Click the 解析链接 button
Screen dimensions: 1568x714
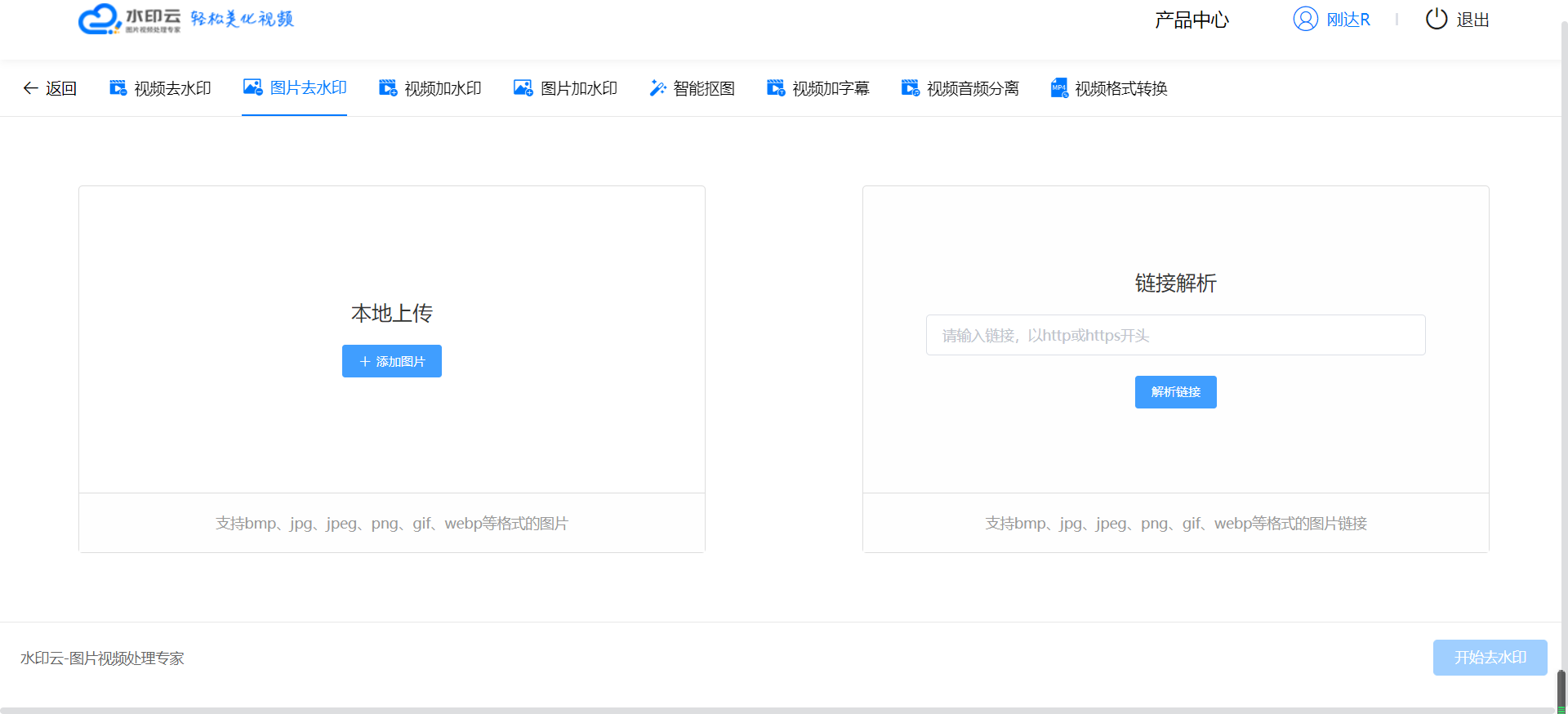pyautogui.click(x=1176, y=392)
